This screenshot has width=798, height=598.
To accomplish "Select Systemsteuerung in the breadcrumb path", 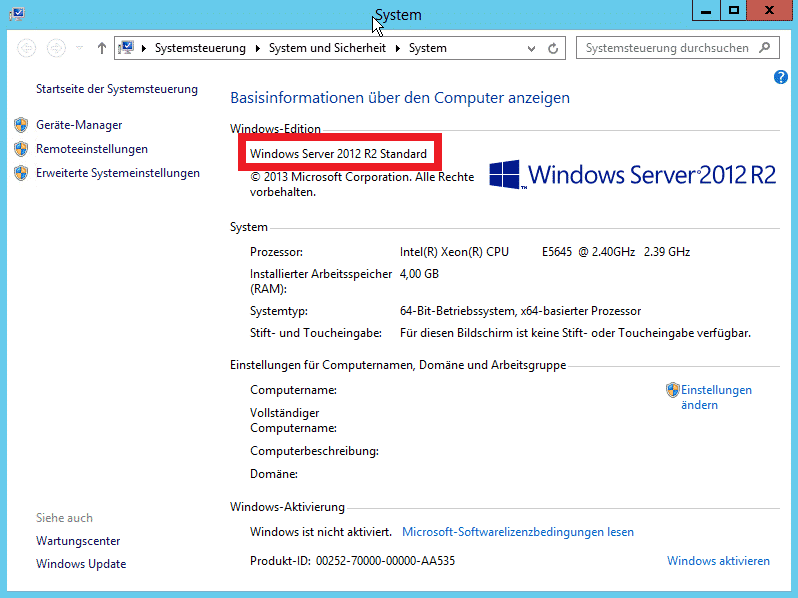I will click(x=200, y=48).
